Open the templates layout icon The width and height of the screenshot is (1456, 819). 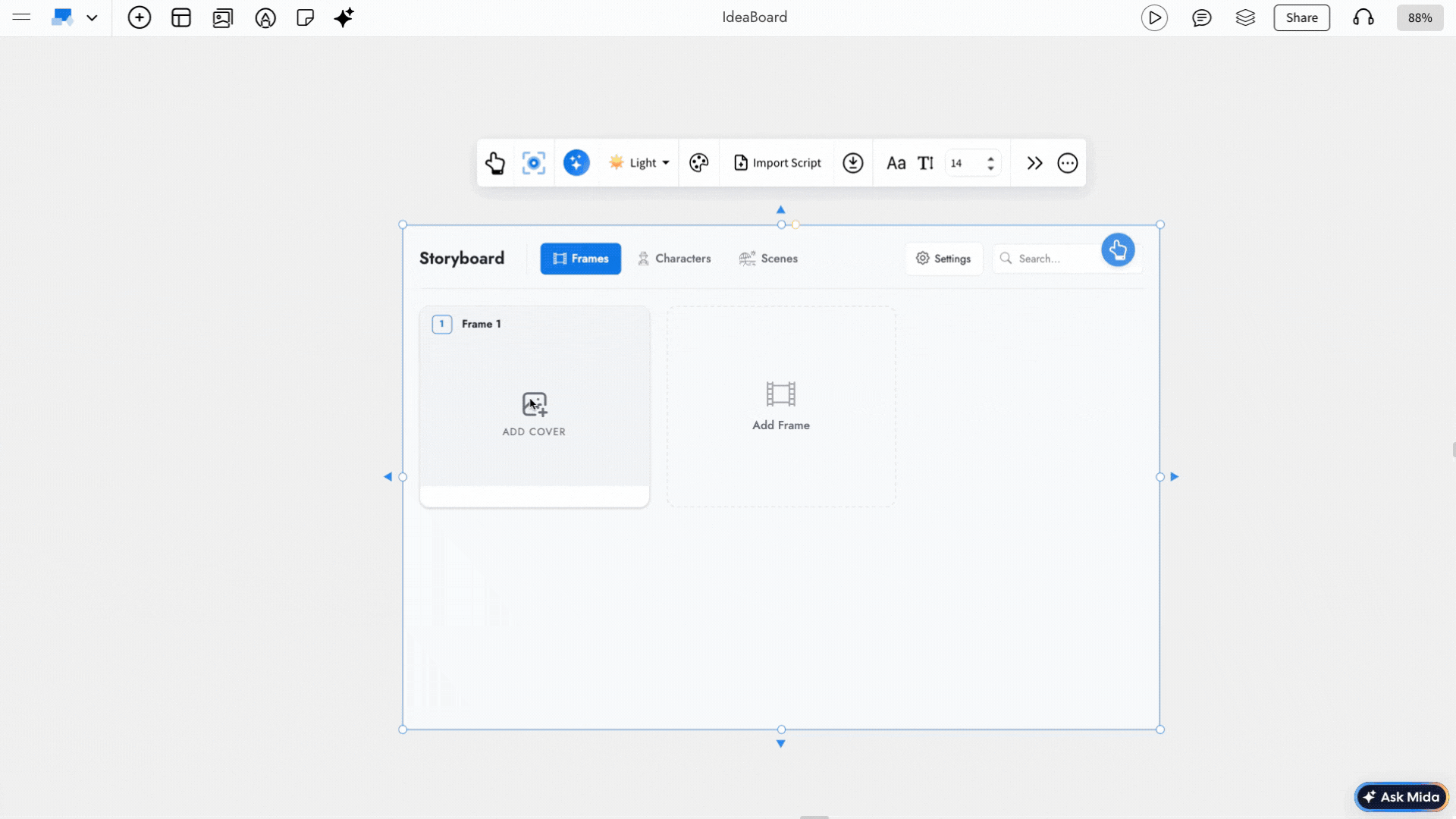tap(181, 17)
